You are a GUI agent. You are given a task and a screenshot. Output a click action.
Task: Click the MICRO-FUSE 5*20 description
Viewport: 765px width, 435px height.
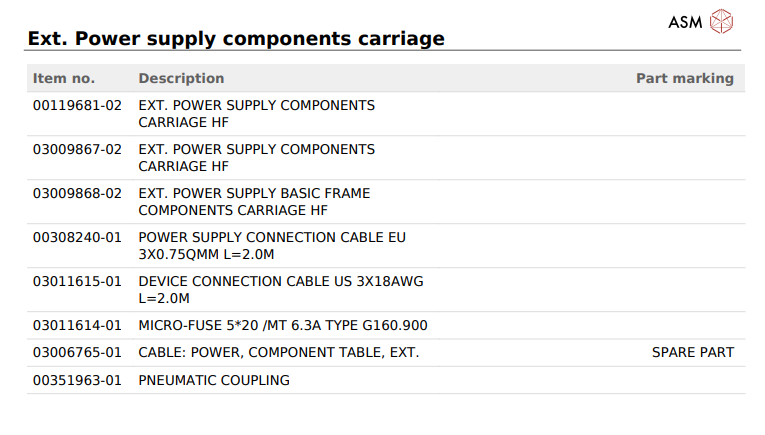click(283, 325)
